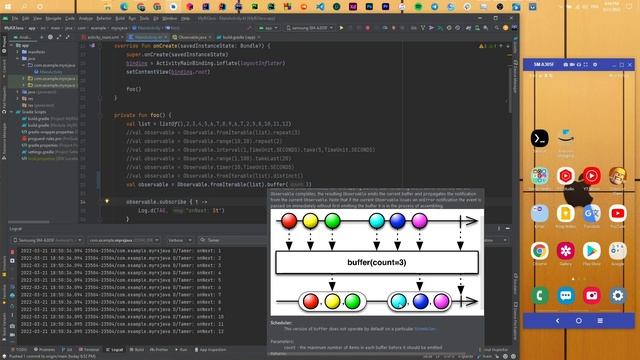Image resolution: width=640 pixels, height=360 pixels.
Task: Open the Verbose log level dropdown
Action: click(180, 240)
